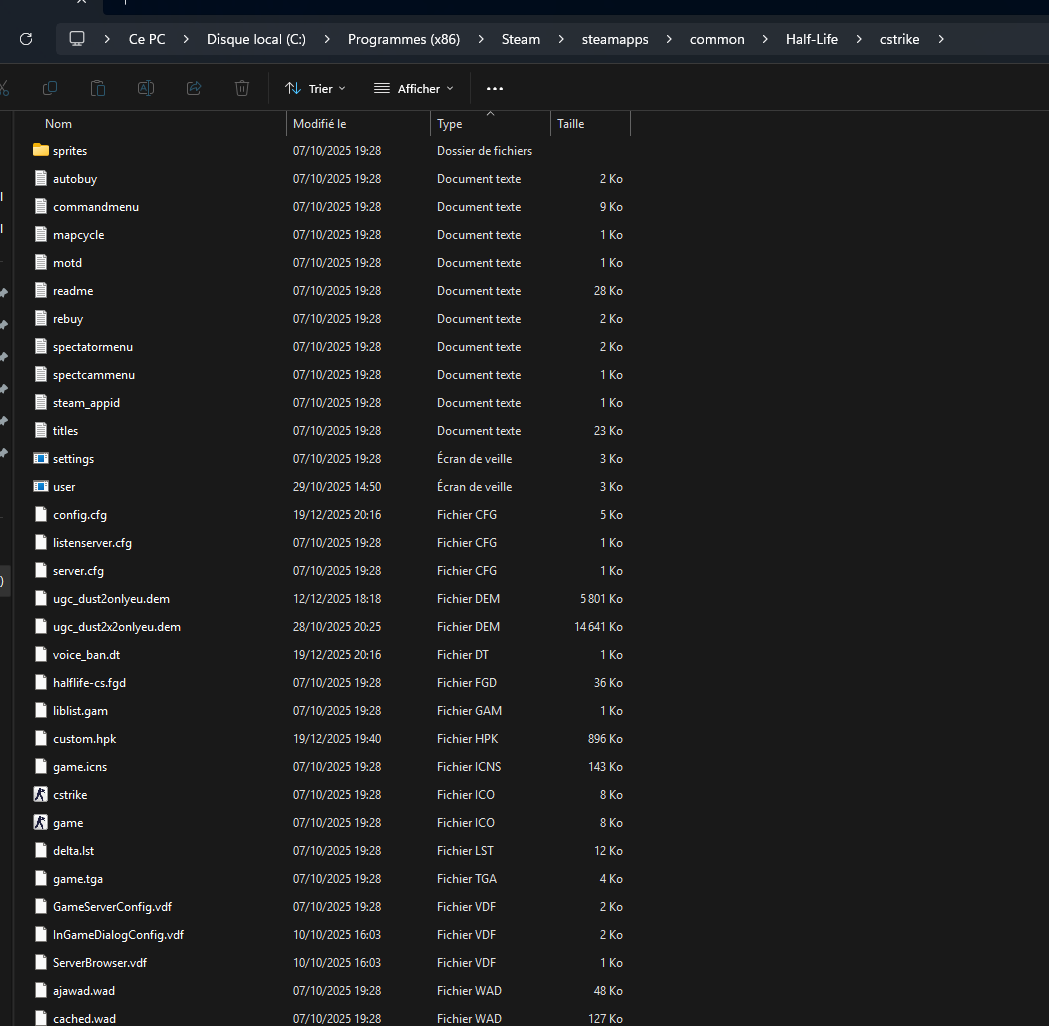
Task: Select the user screensaver file icon
Action: click(41, 487)
